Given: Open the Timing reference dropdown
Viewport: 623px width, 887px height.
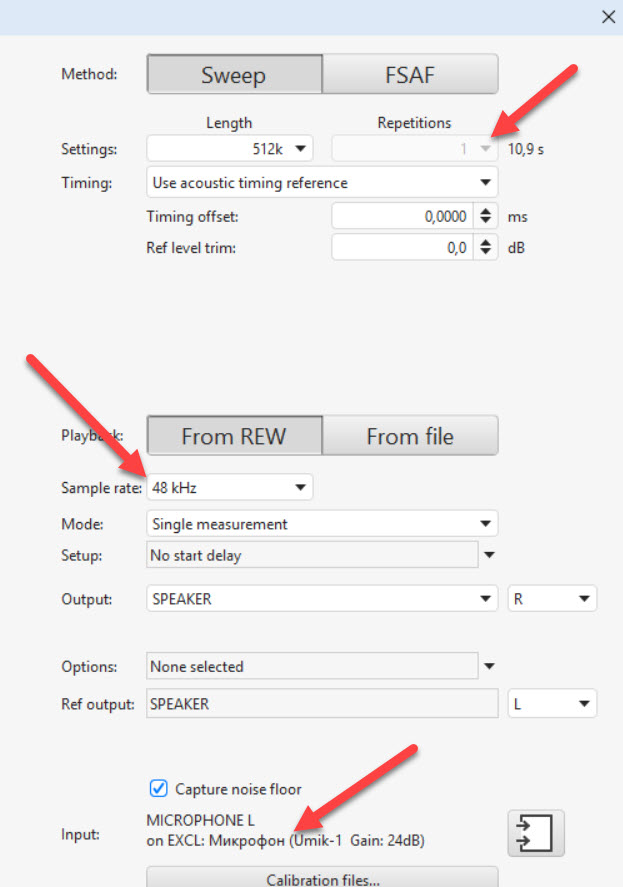Looking at the screenshot, I should click(x=322, y=182).
